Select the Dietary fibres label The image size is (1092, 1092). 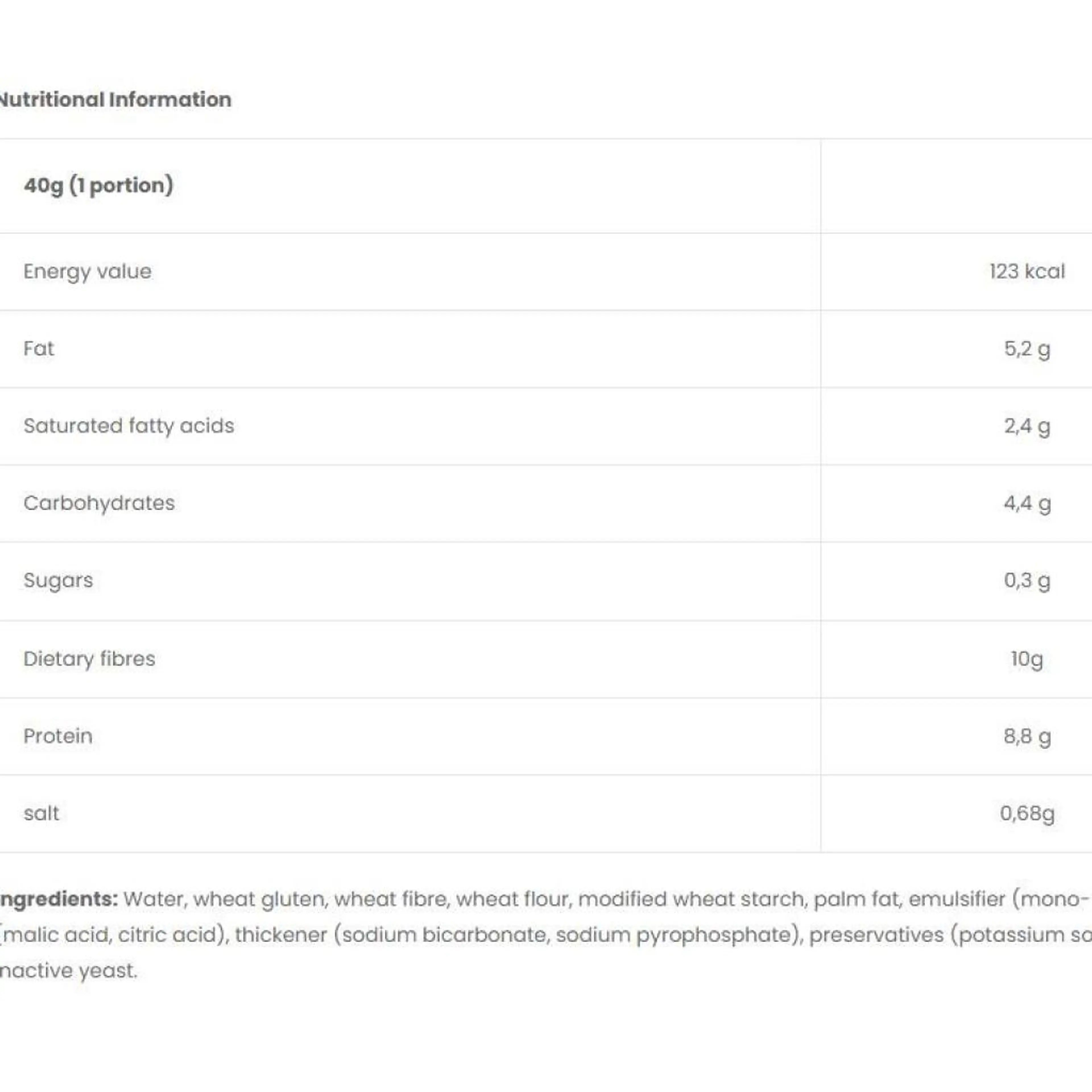click(x=89, y=659)
